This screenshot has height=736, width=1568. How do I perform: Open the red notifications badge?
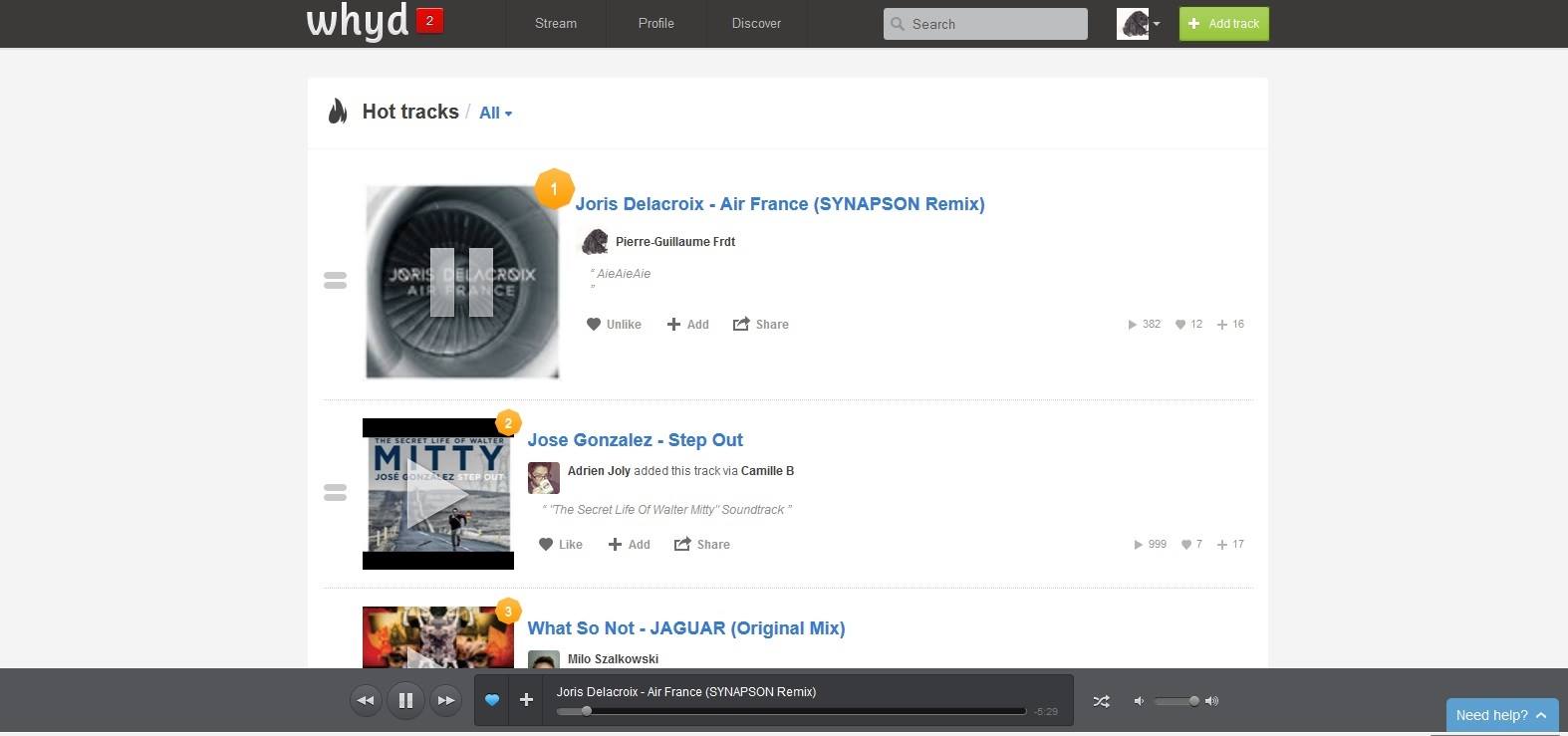point(429,21)
